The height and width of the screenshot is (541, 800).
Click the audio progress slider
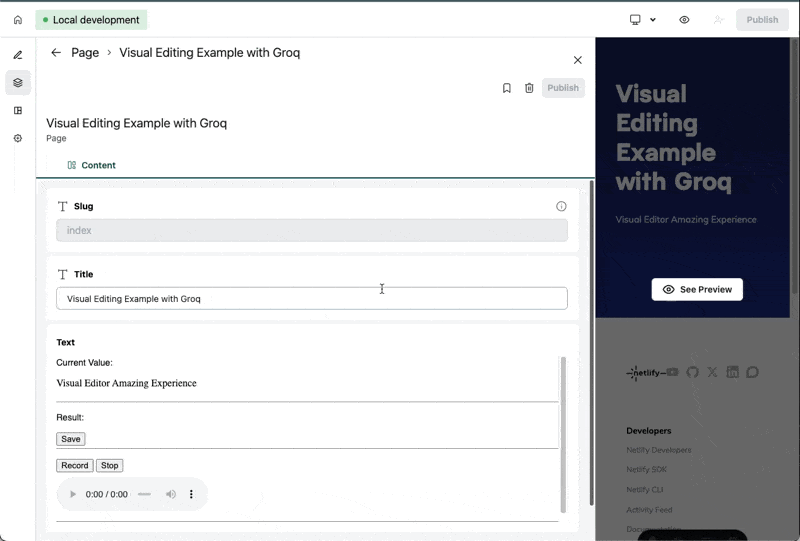[x=144, y=494]
